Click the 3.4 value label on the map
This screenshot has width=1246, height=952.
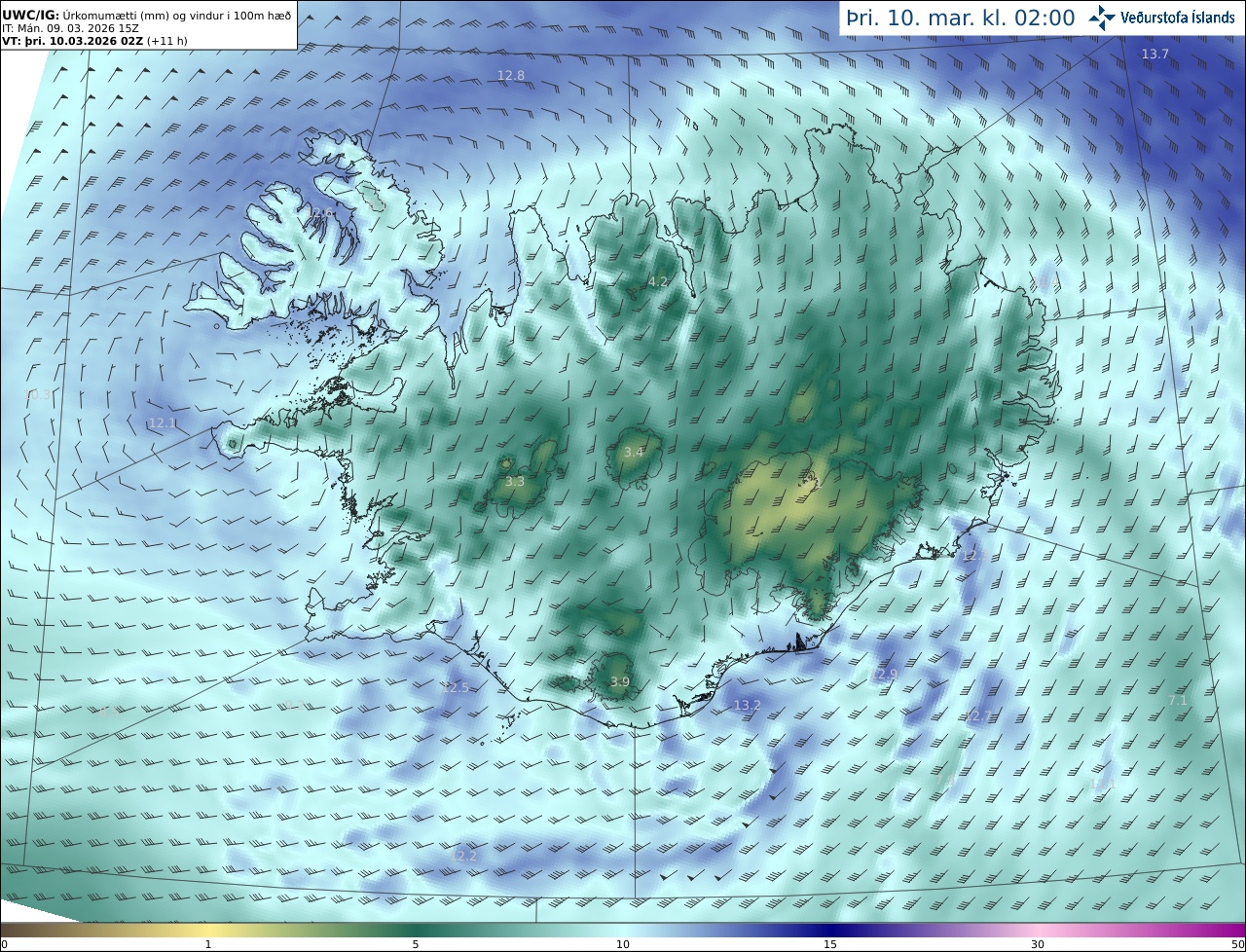pyautogui.click(x=634, y=452)
